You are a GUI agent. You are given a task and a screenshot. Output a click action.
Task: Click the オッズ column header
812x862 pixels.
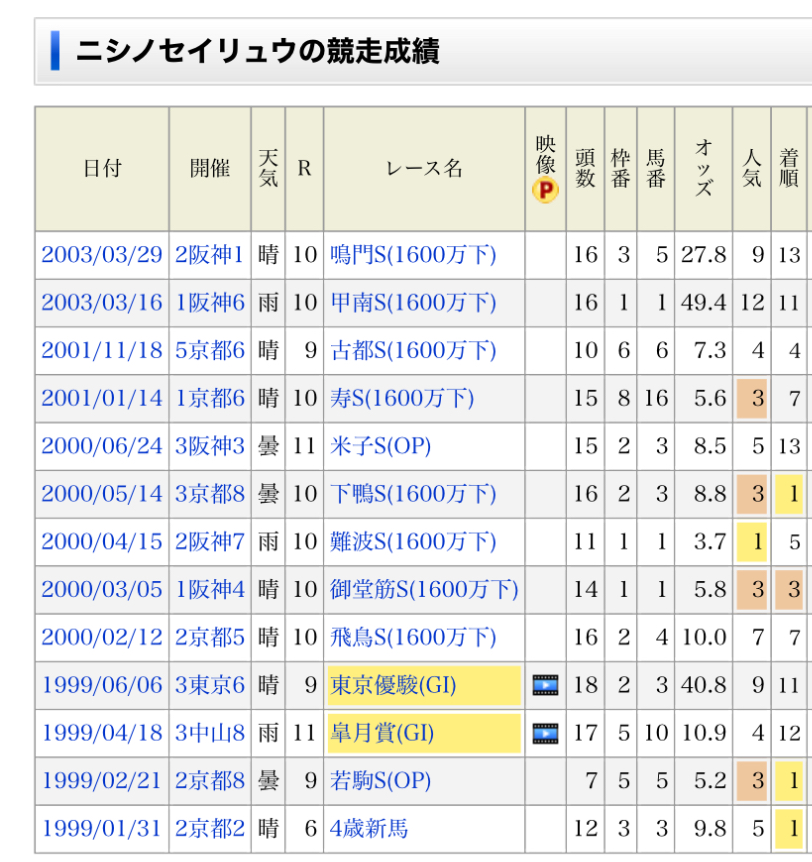704,168
